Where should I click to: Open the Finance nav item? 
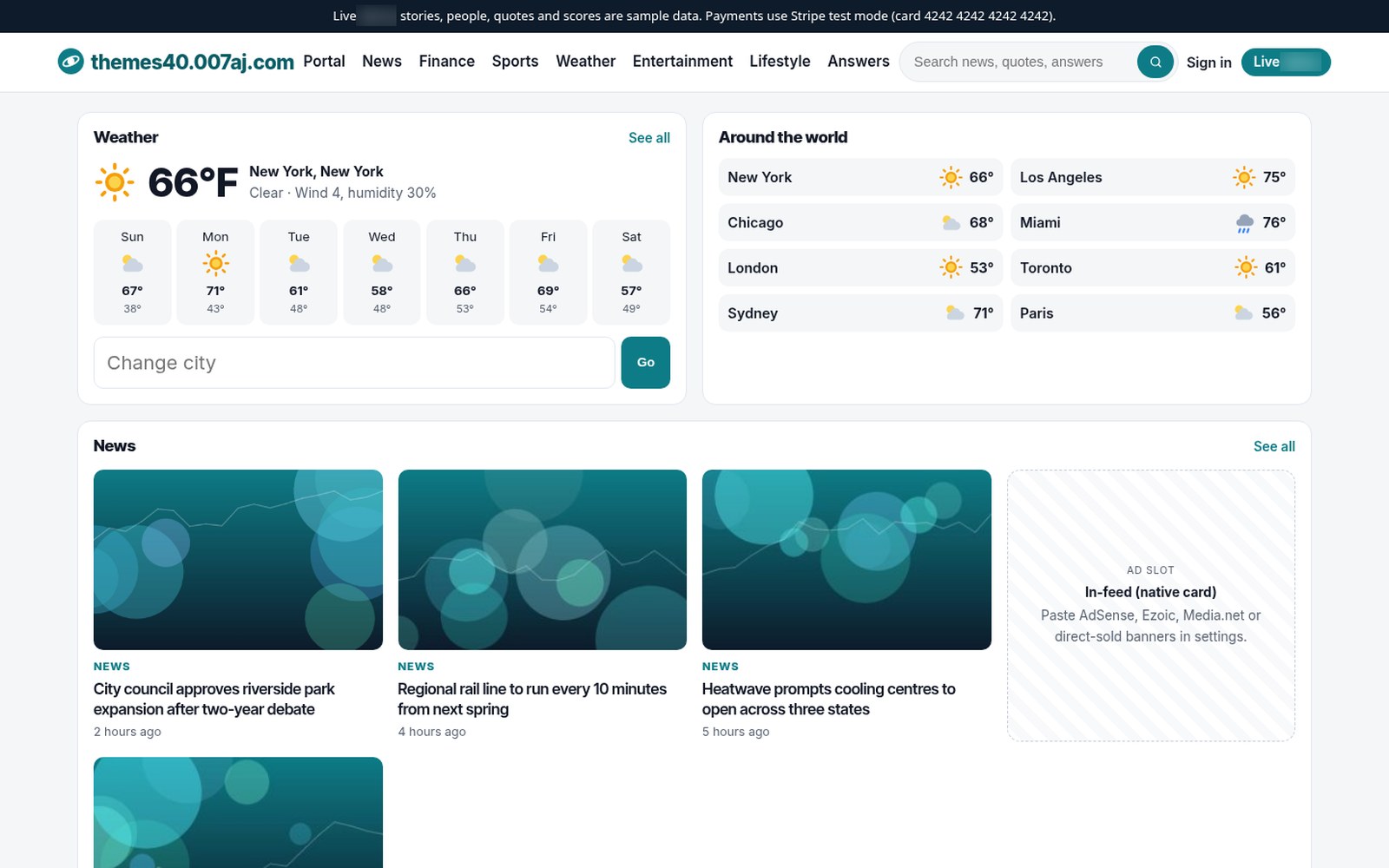pyautogui.click(x=446, y=62)
